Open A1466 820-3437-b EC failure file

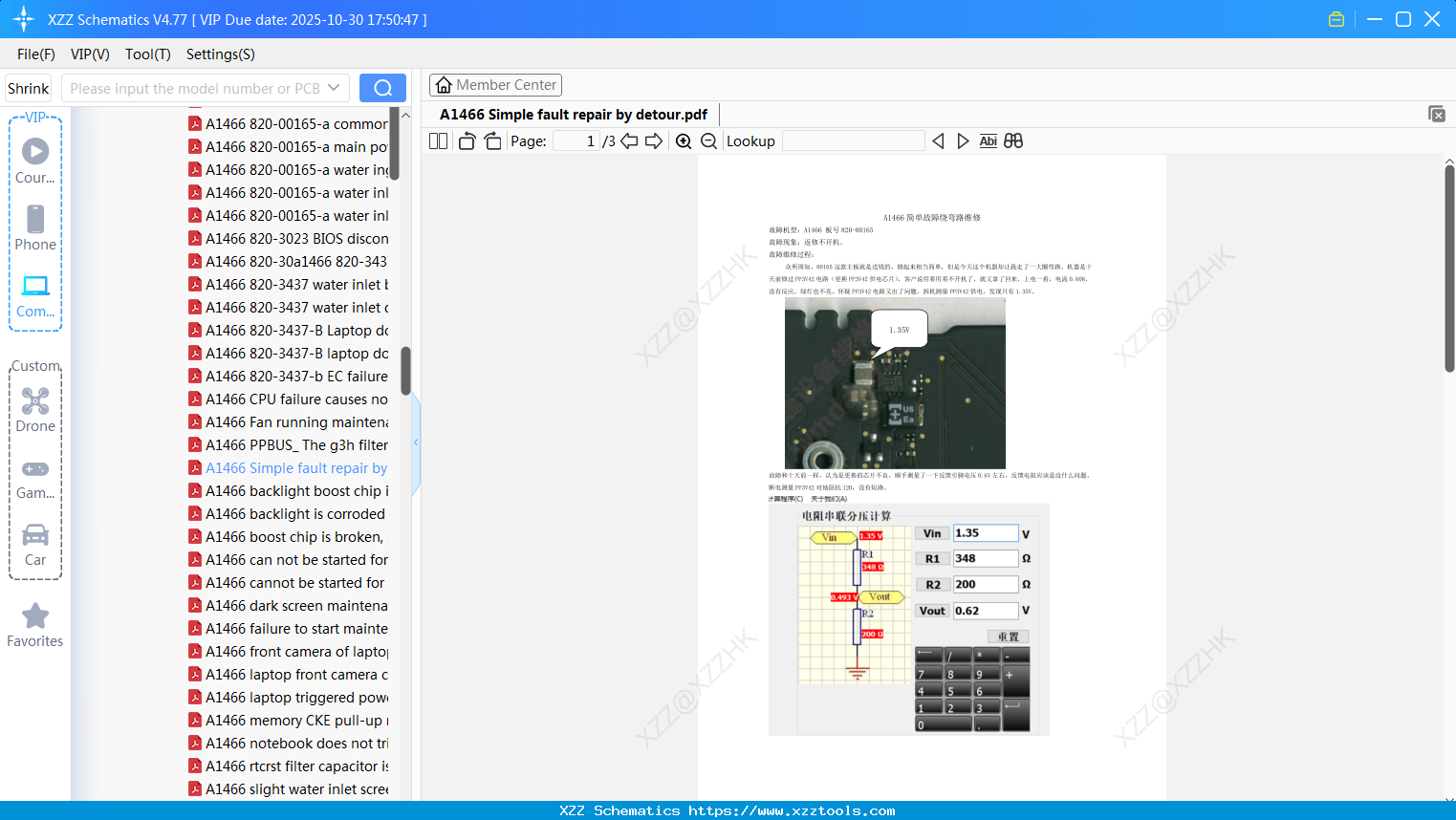(288, 377)
